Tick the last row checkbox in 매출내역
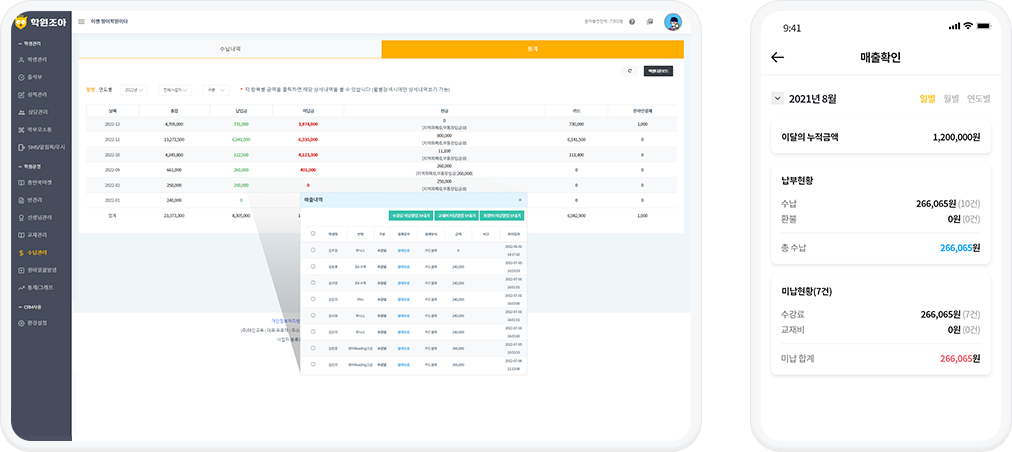Screen dimensions: 1012x452 (313, 365)
